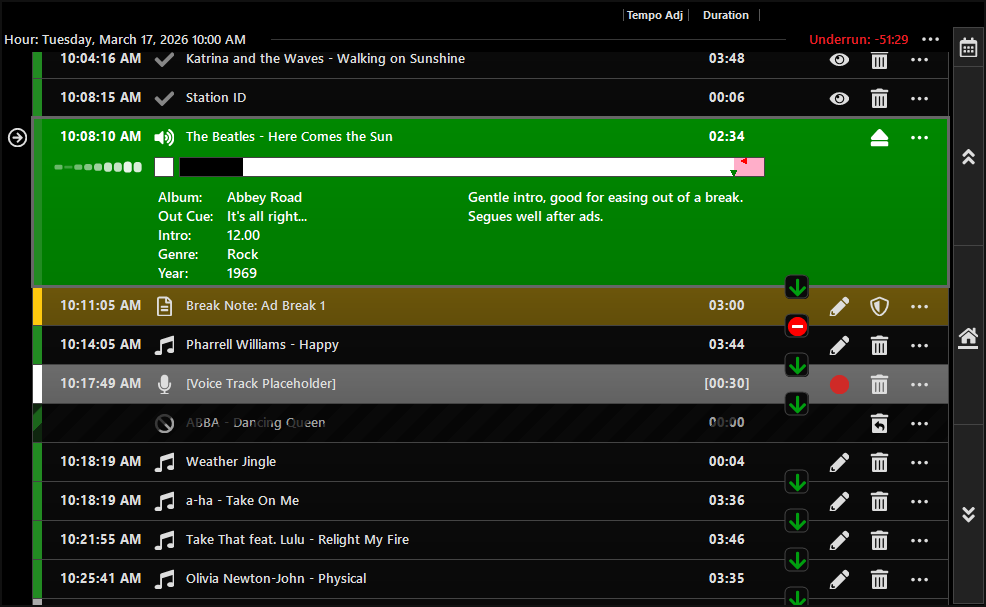986x607 pixels.
Task: Delete Katrina and the Waves log entry
Action: 879,60
